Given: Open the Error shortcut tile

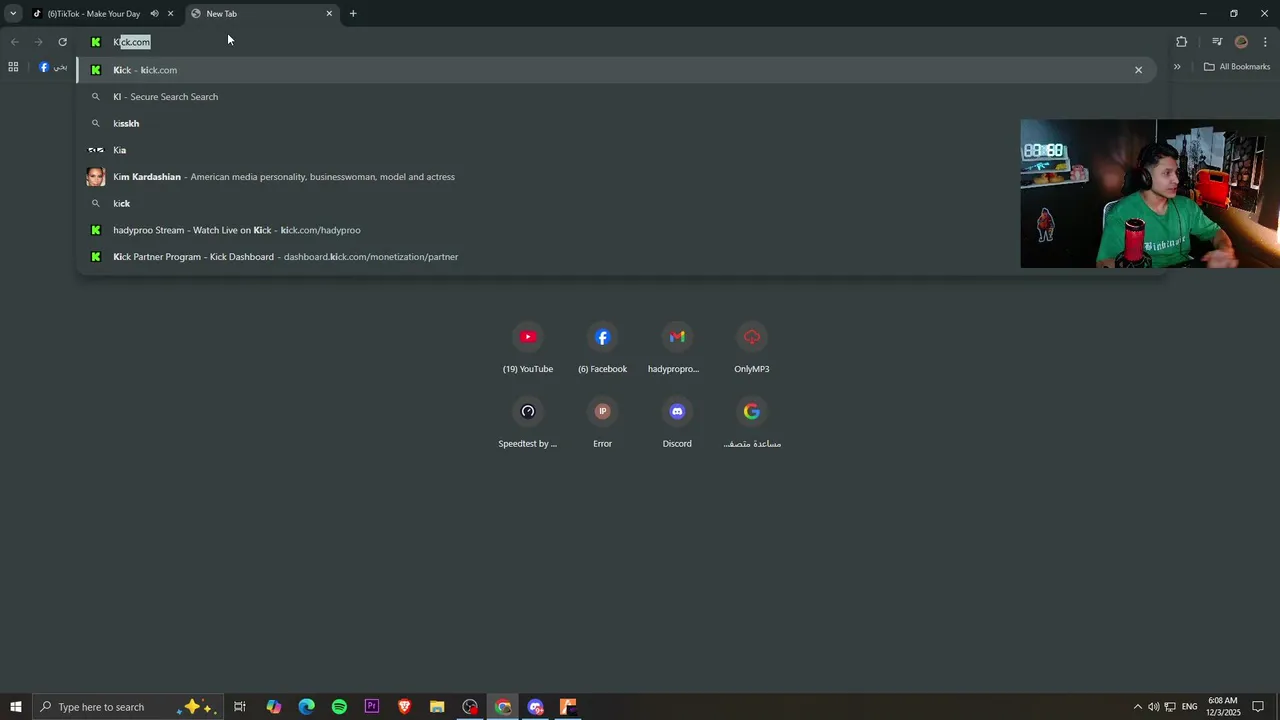Looking at the screenshot, I should [x=602, y=423].
